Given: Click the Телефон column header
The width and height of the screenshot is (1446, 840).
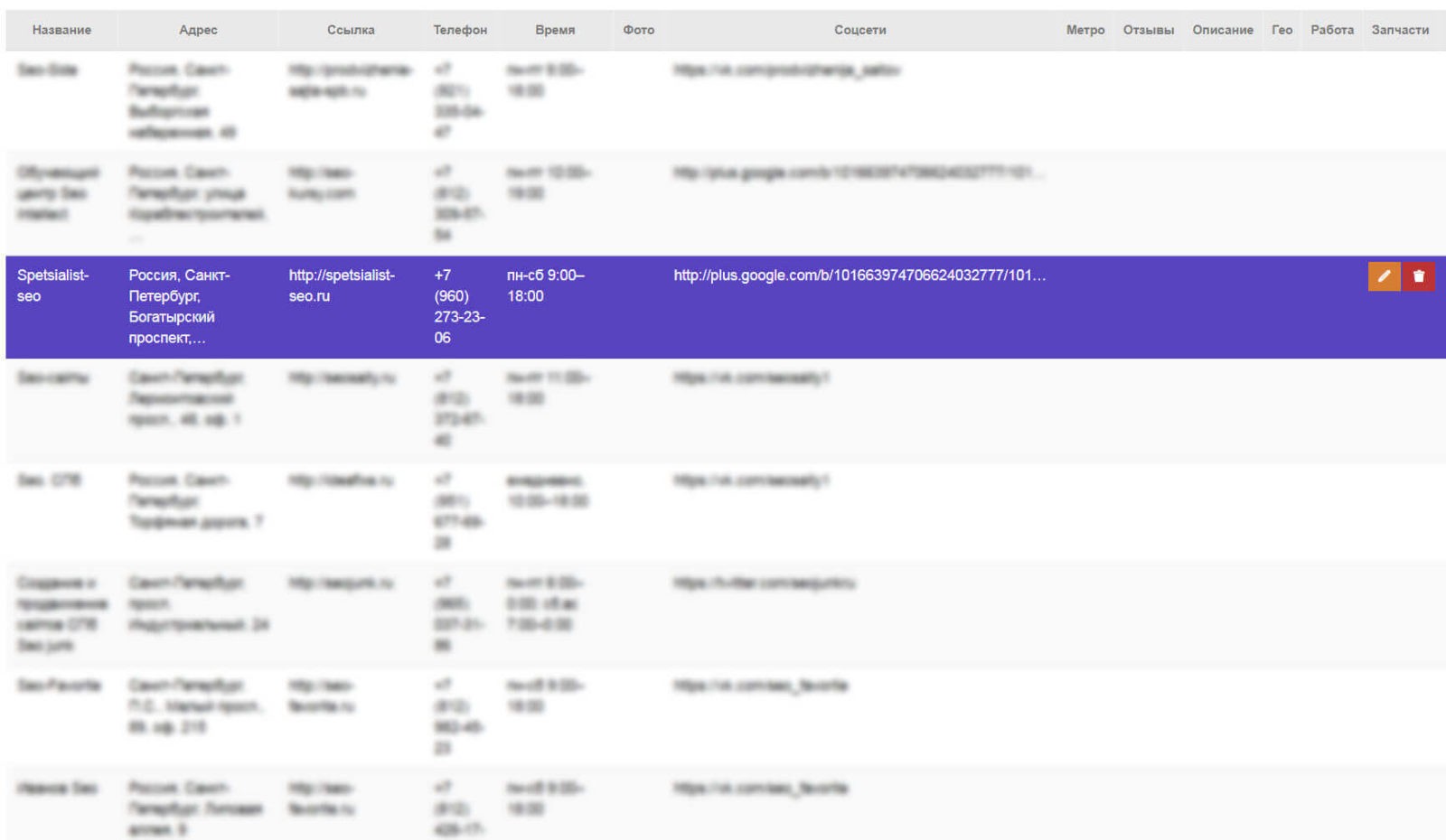Looking at the screenshot, I should 460,30.
